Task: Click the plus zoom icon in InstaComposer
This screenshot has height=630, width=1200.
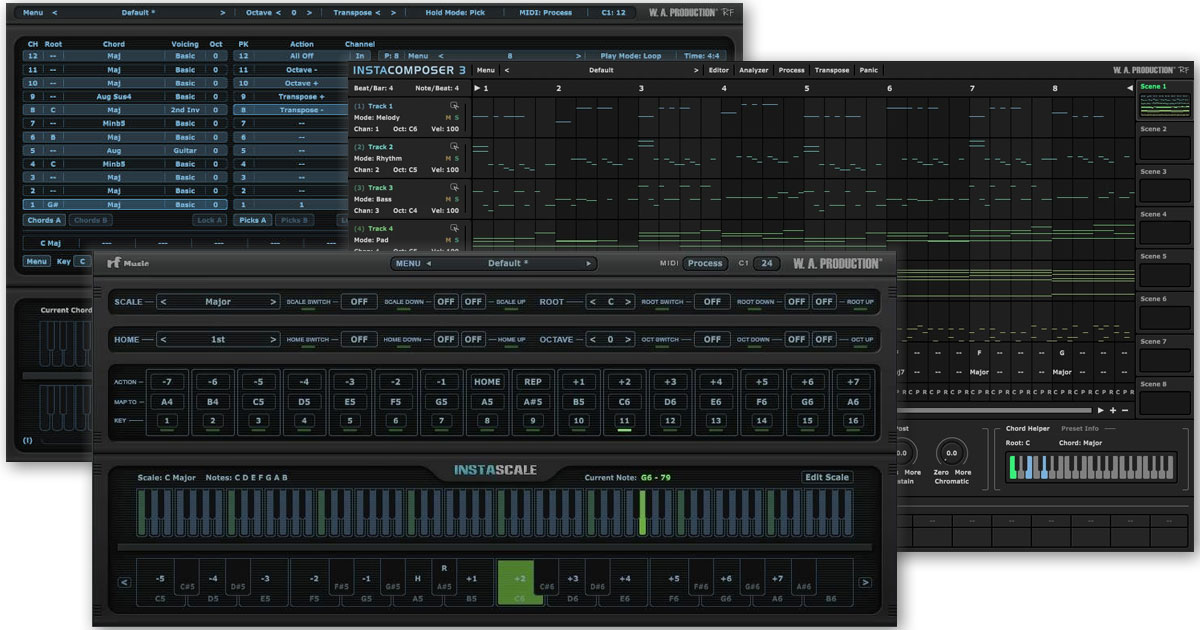Action: pyautogui.click(x=1112, y=410)
